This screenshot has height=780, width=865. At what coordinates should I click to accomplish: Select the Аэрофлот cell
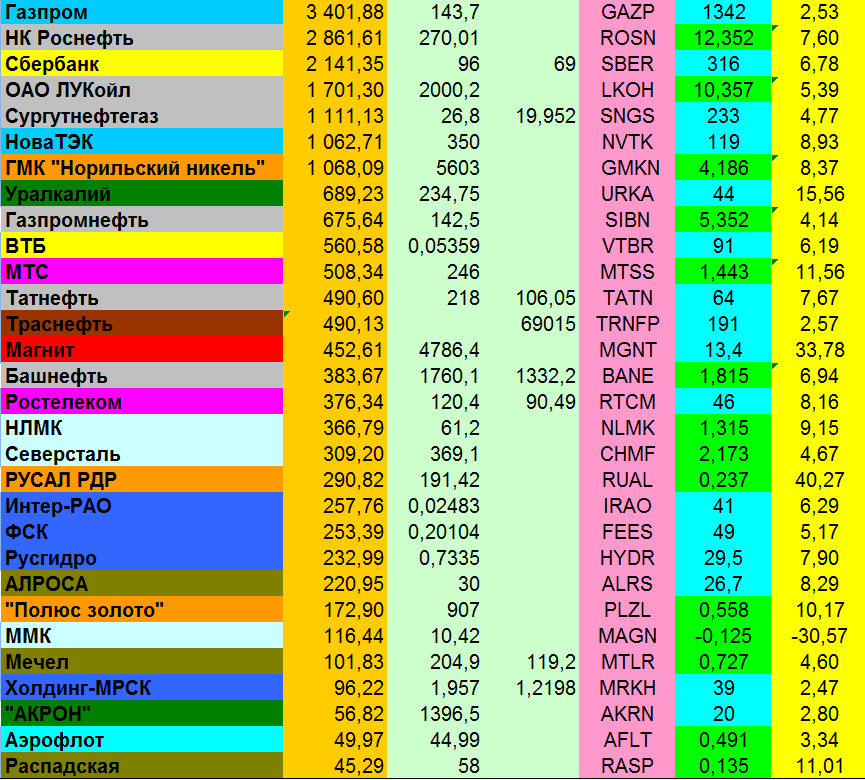point(142,740)
